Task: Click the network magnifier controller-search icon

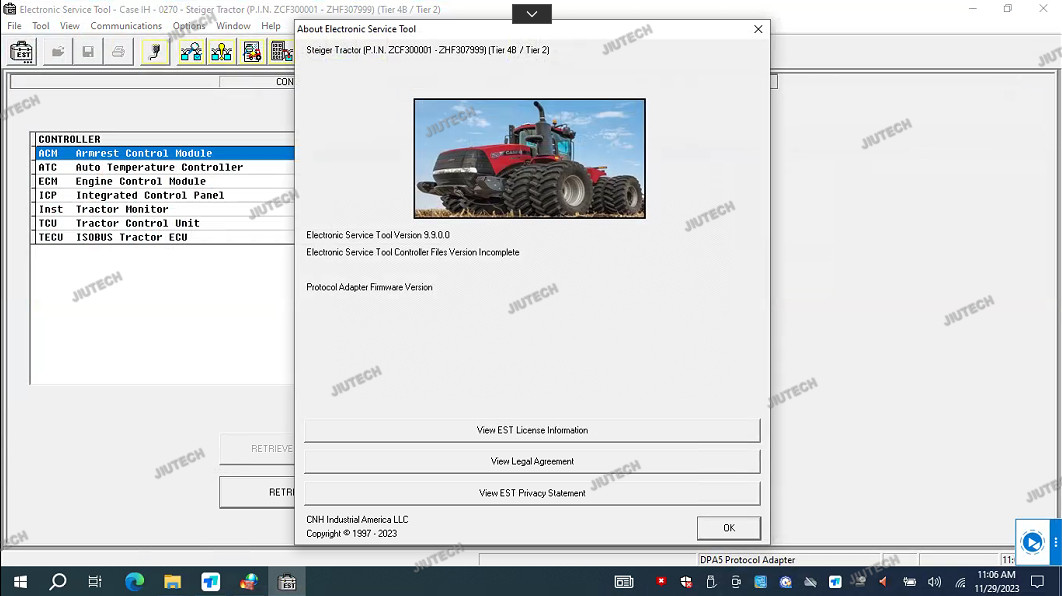Action: pyautogui.click(x=191, y=52)
